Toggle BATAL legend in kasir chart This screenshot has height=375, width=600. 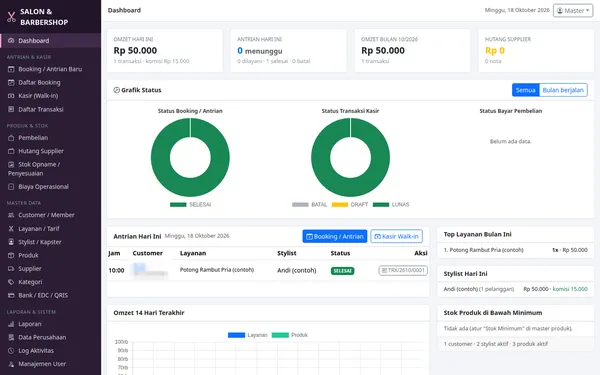[309, 205]
